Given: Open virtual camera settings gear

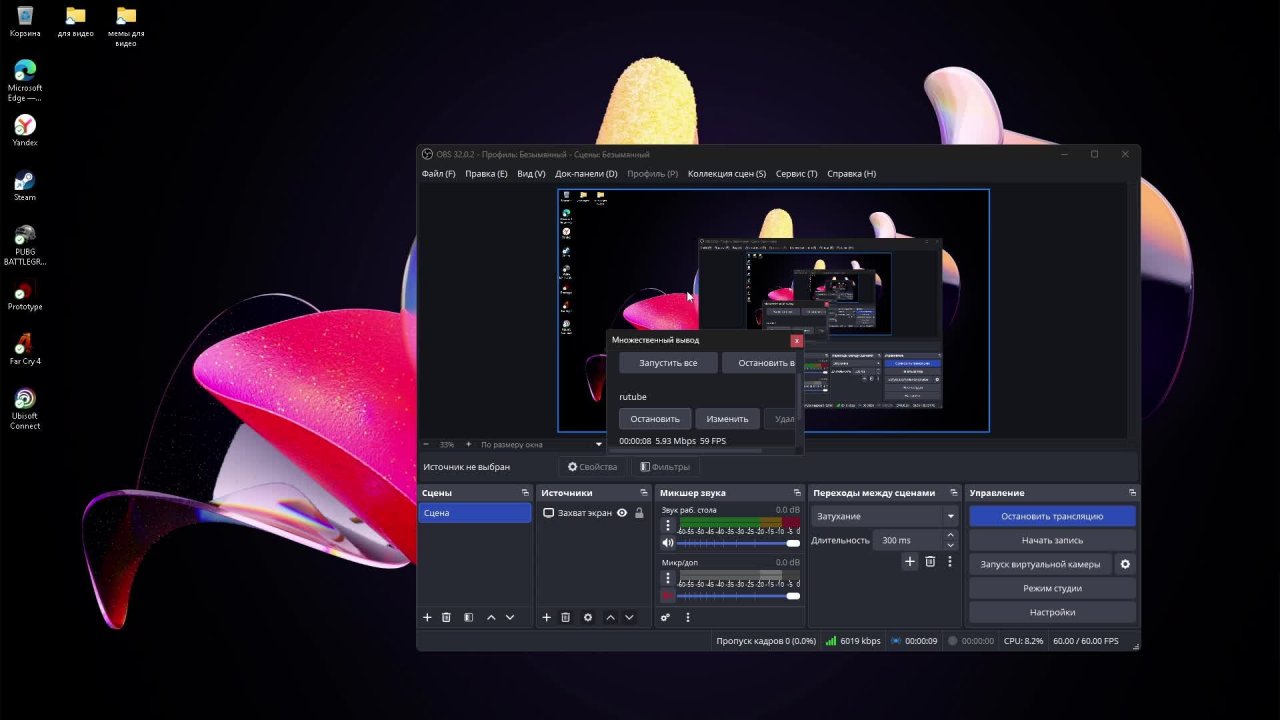Looking at the screenshot, I should click(1125, 564).
